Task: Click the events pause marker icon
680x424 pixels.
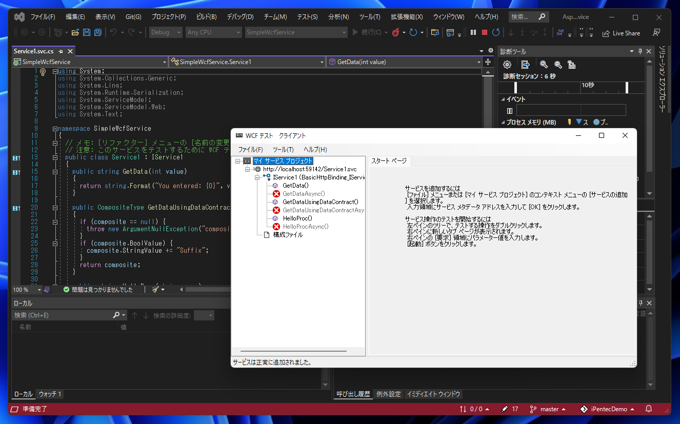Action: [510, 111]
